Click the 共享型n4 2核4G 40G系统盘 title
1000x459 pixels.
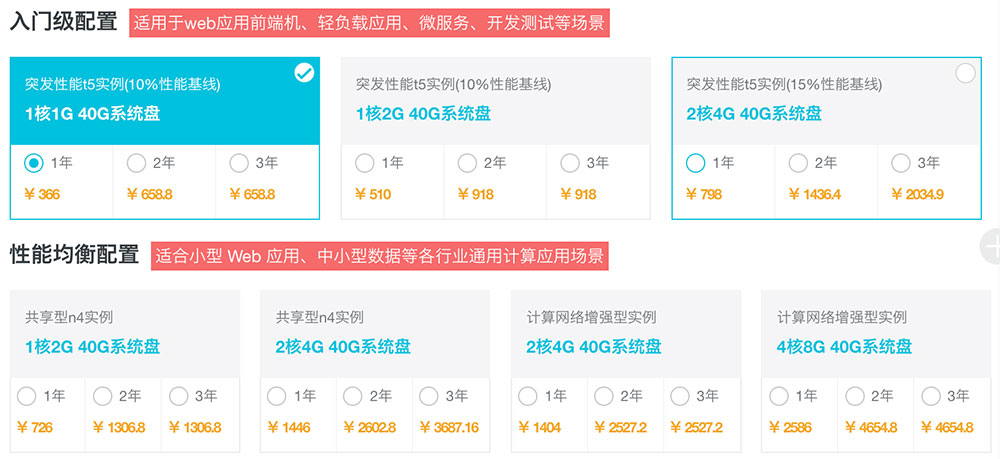[343, 347]
